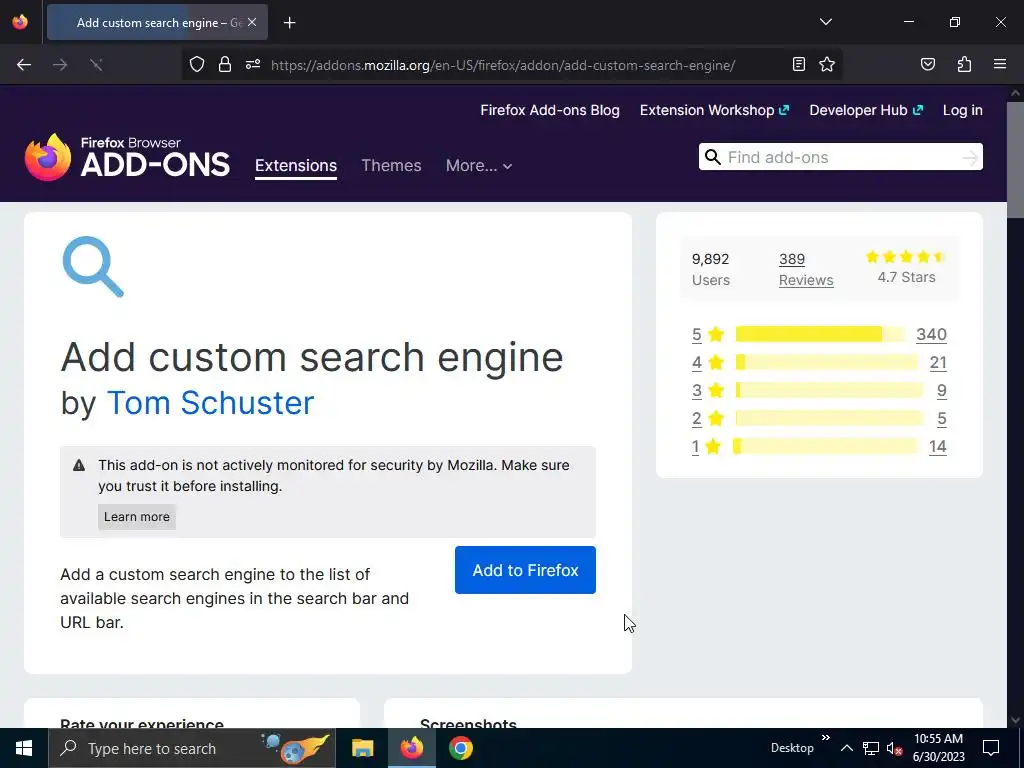The height and width of the screenshot is (768, 1024).
Task: Open the Developer Hub link
Action: 866,110
